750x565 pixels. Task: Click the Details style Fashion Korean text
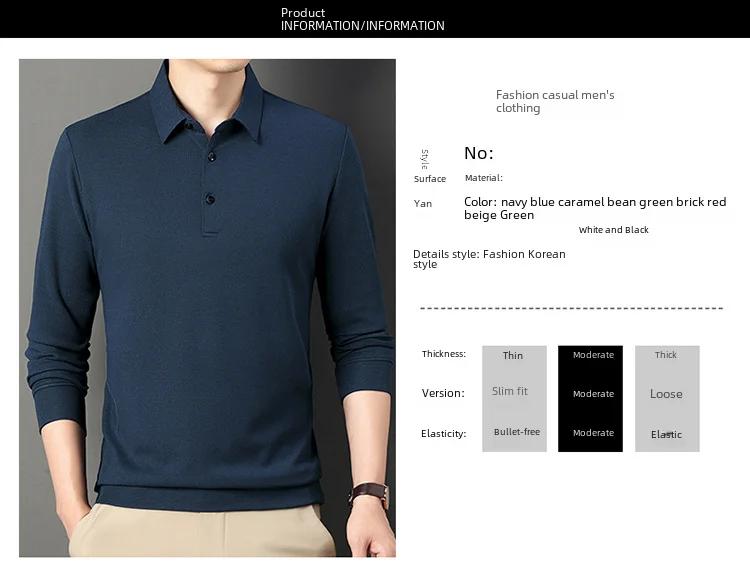point(489,259)
